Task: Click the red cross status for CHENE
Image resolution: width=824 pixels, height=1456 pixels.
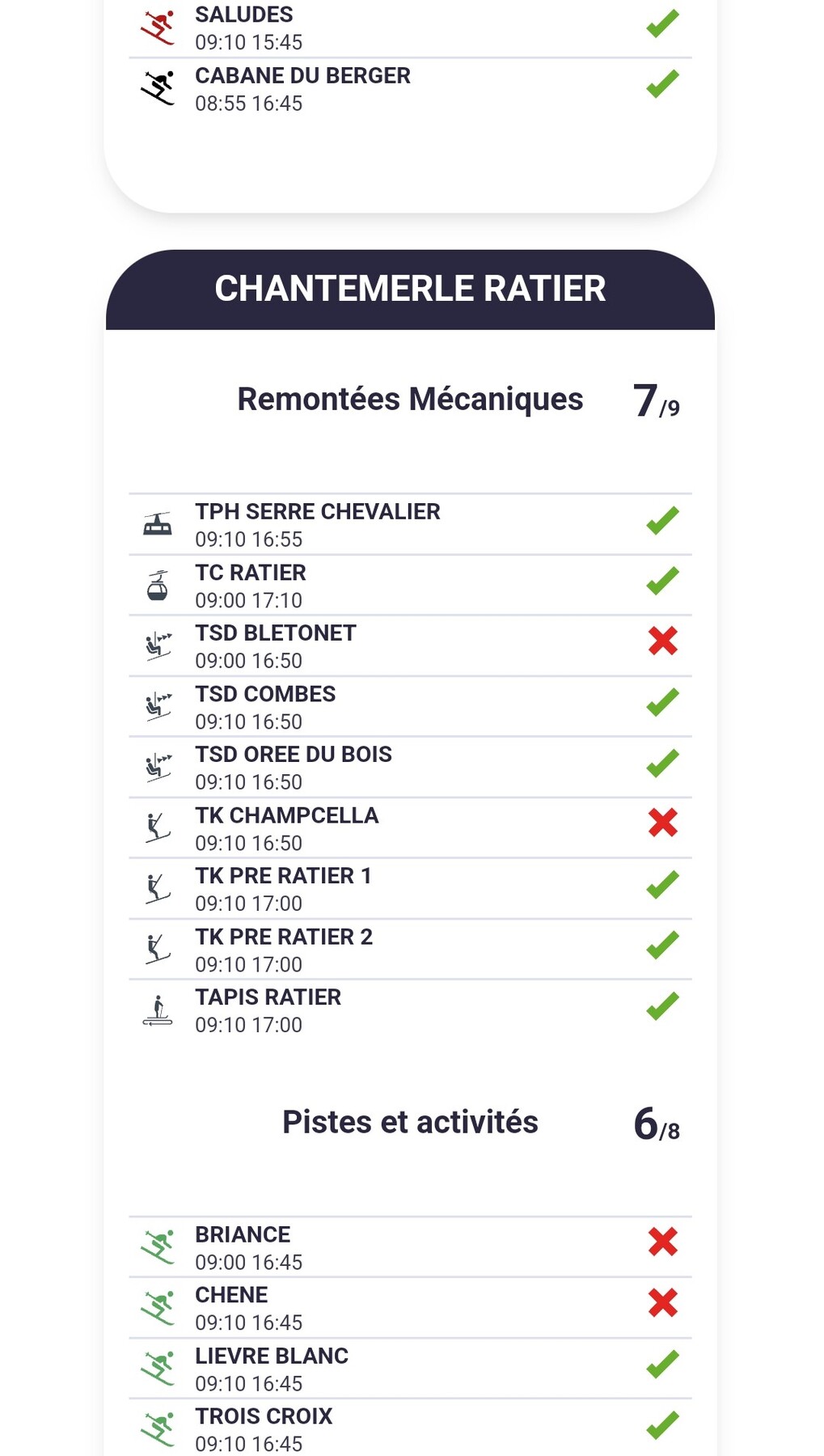Action: pyautogui.click(x=662, y=1302)
